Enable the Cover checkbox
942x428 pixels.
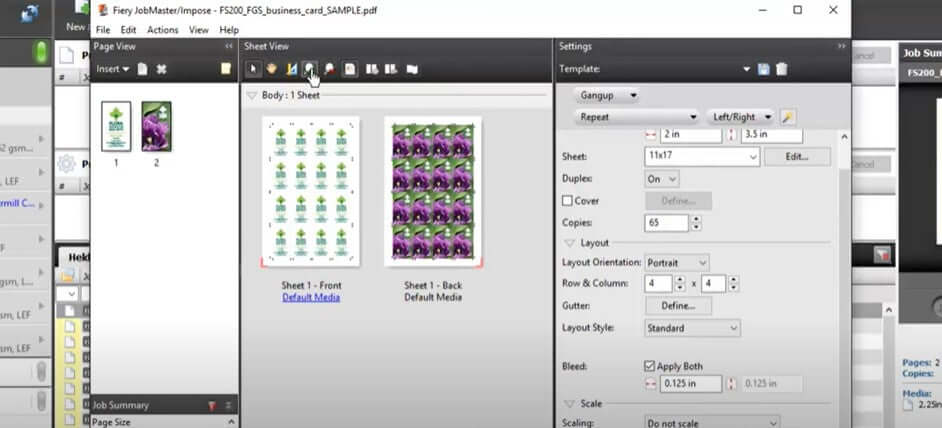click(568, 201)
